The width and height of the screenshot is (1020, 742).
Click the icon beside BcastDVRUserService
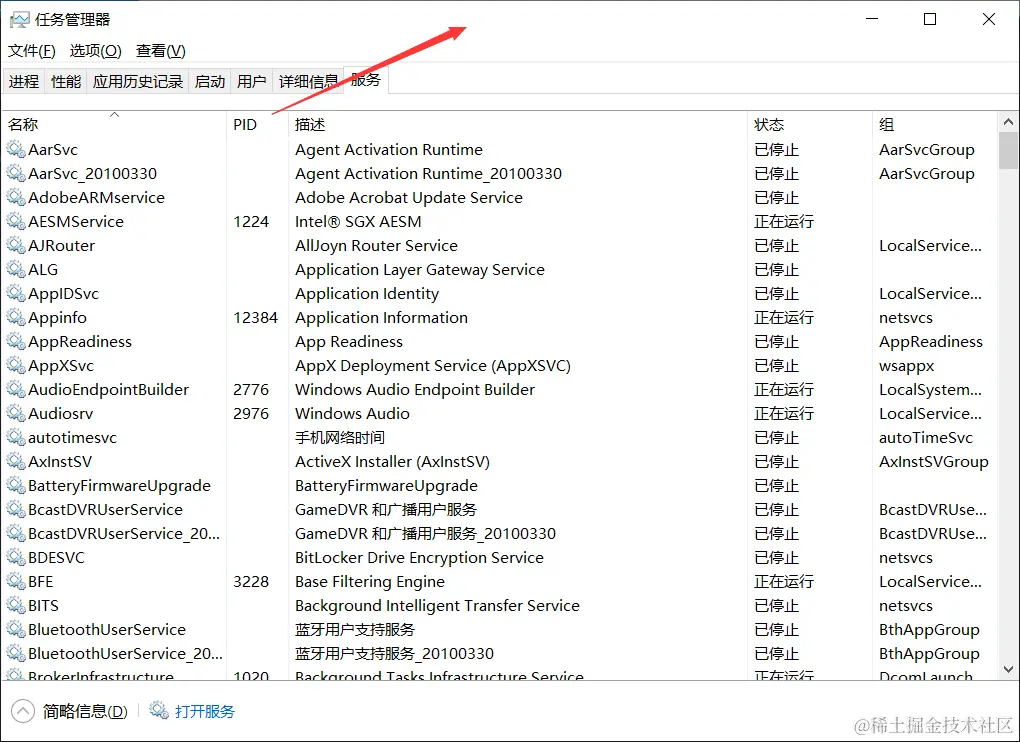click(x=16, y=510)
